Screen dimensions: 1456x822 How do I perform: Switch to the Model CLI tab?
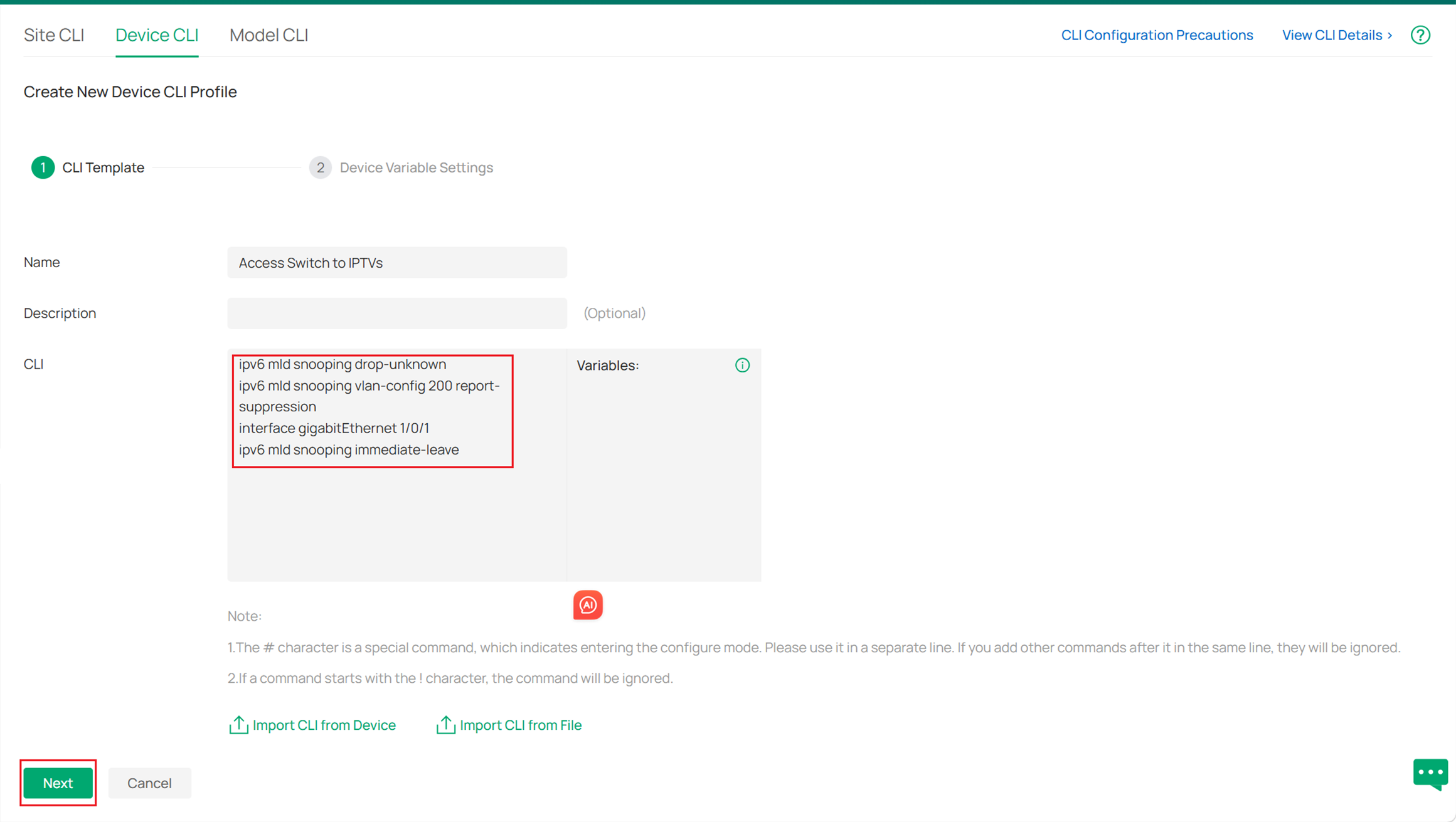click(268, 35)
